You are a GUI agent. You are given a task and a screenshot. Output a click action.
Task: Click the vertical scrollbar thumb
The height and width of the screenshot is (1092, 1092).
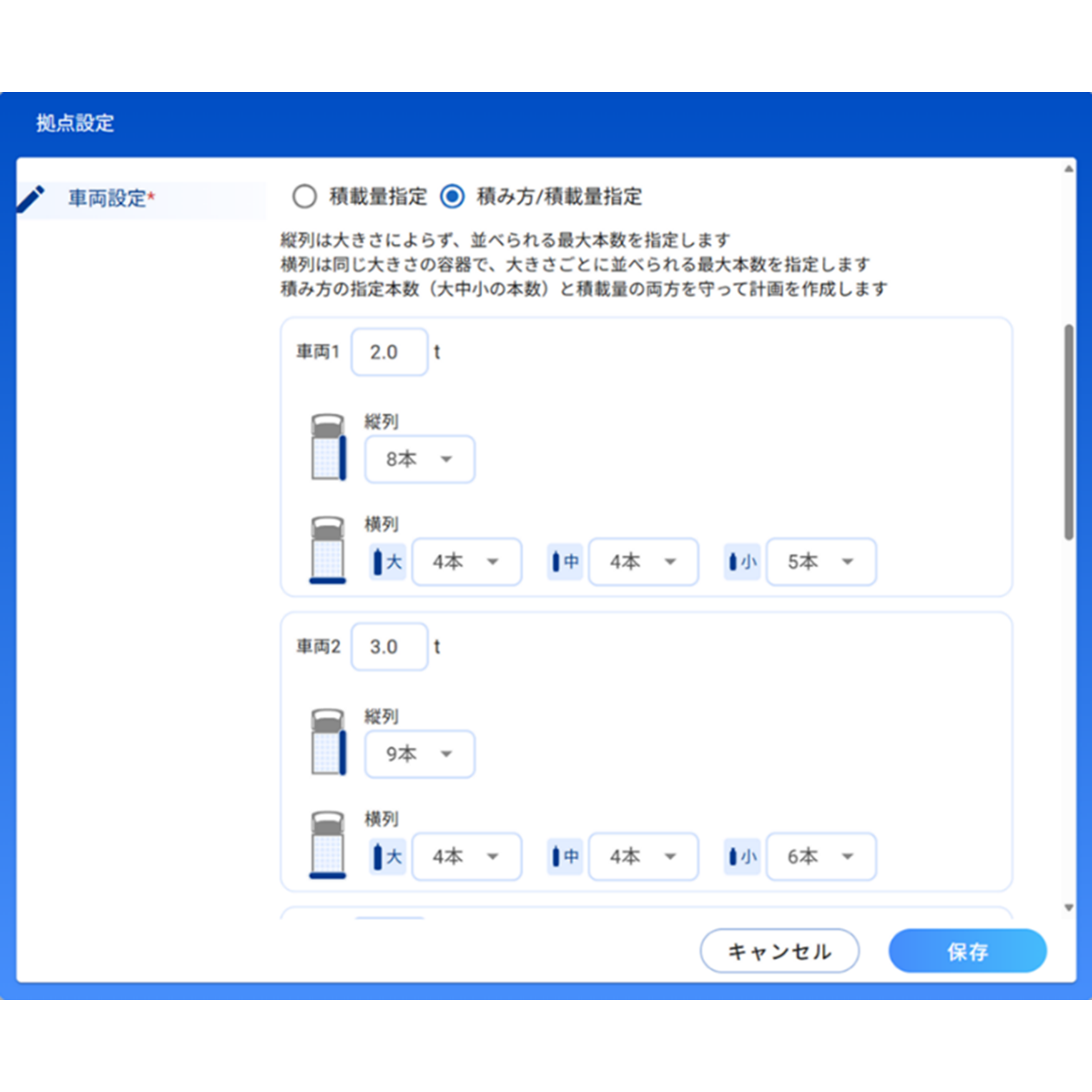click(1069, 432)
